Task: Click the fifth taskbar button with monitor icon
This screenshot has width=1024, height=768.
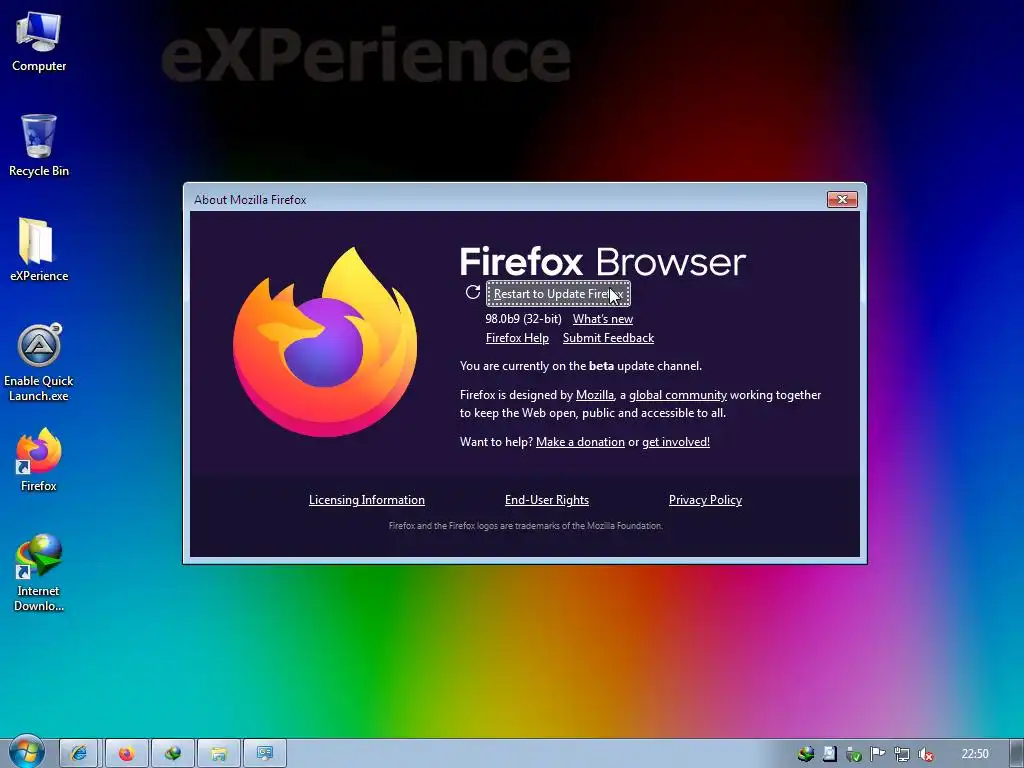Action: [x=264, y=754]
